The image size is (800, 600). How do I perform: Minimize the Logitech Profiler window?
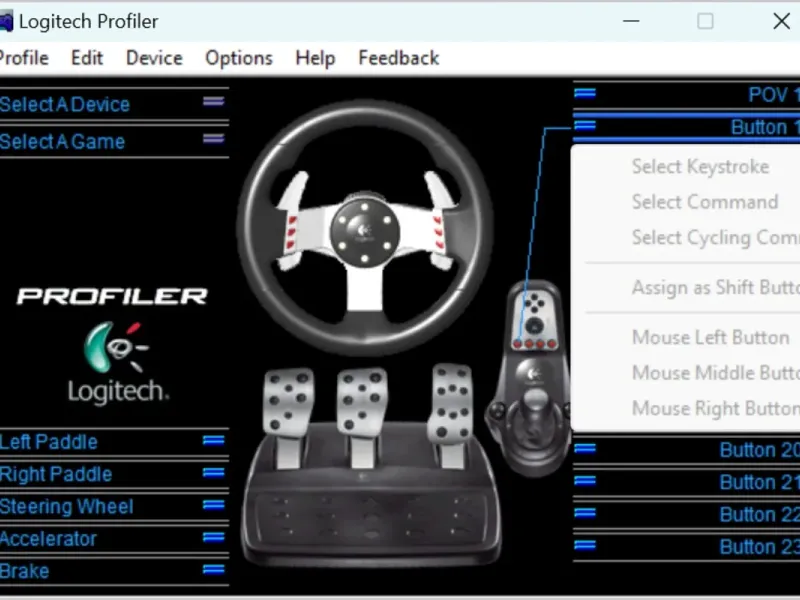[631, 21]
